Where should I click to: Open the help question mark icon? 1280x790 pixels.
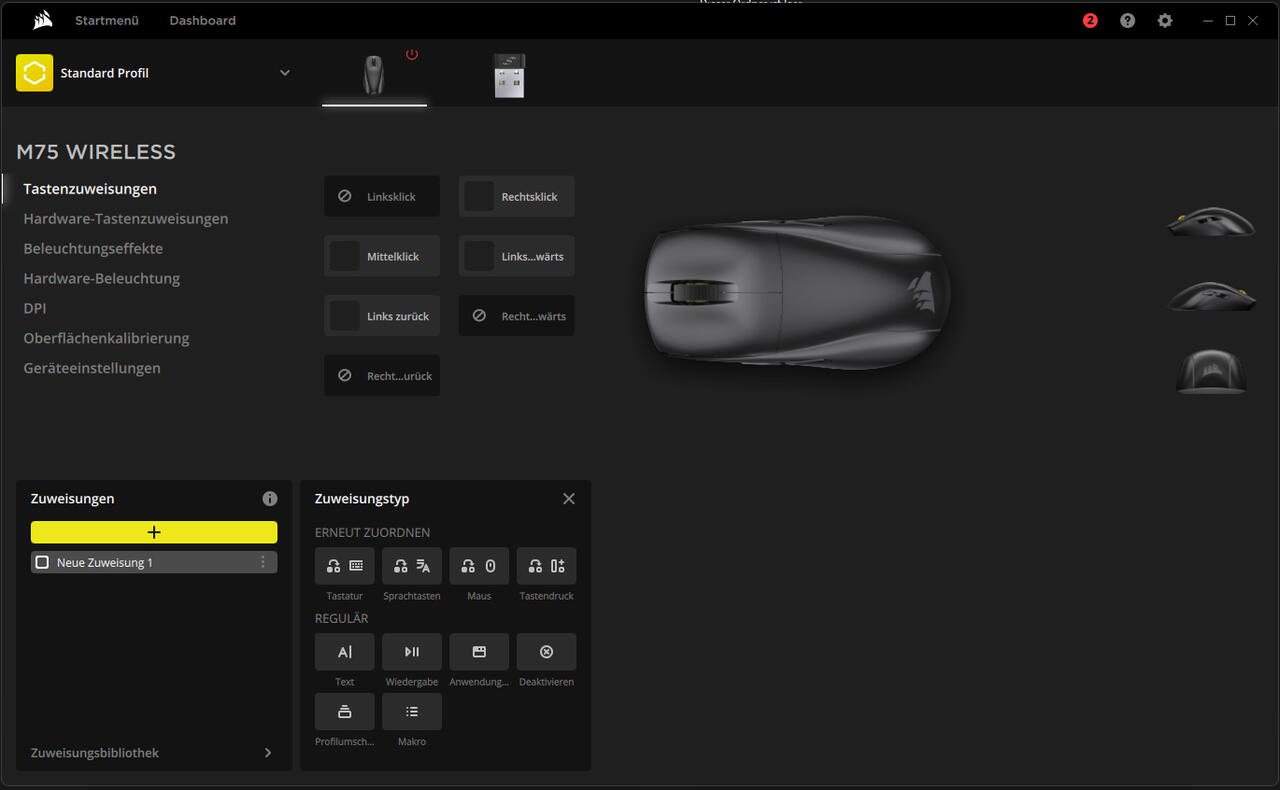point(1127,20)
